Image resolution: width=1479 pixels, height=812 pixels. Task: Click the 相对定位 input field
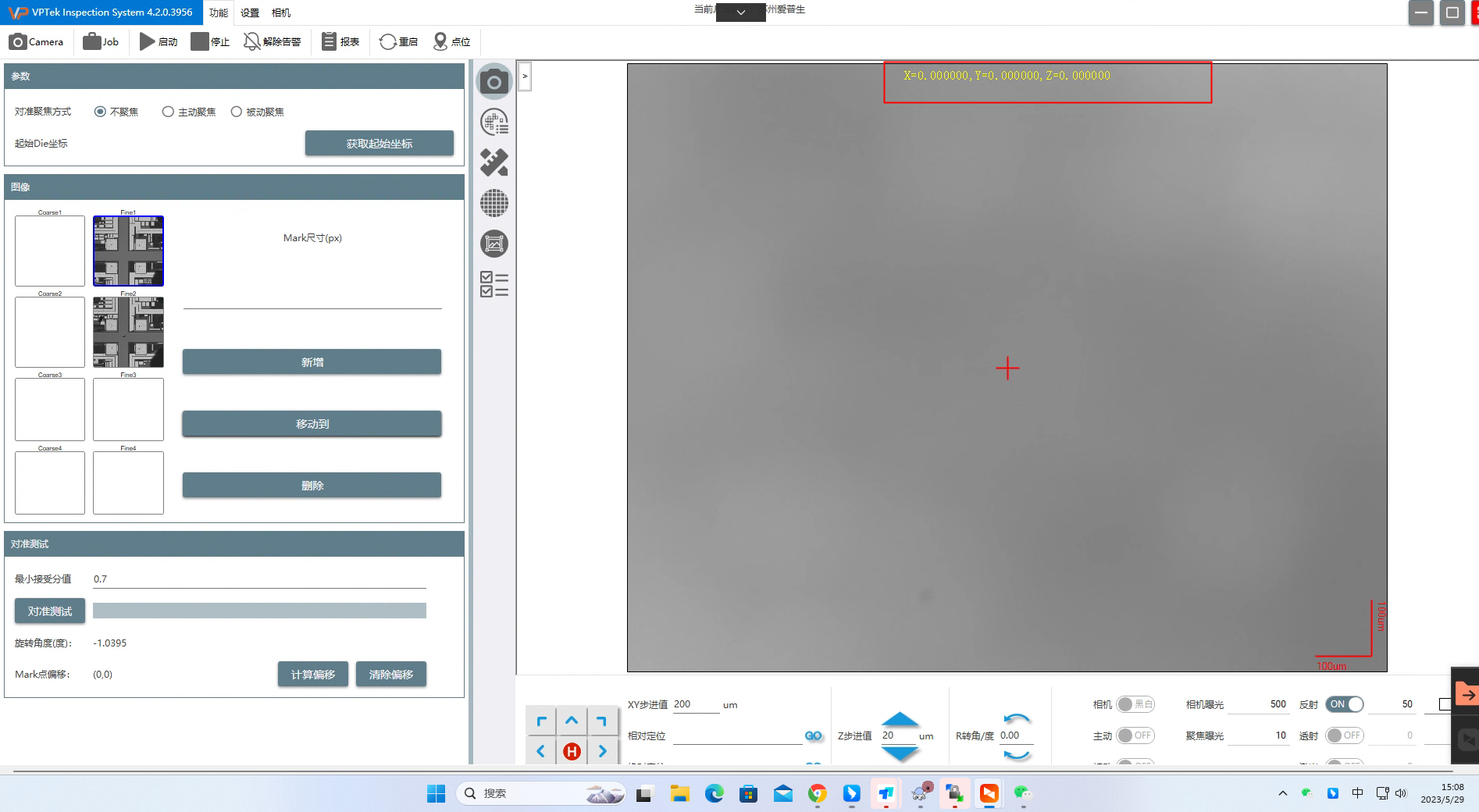[736, 735]
